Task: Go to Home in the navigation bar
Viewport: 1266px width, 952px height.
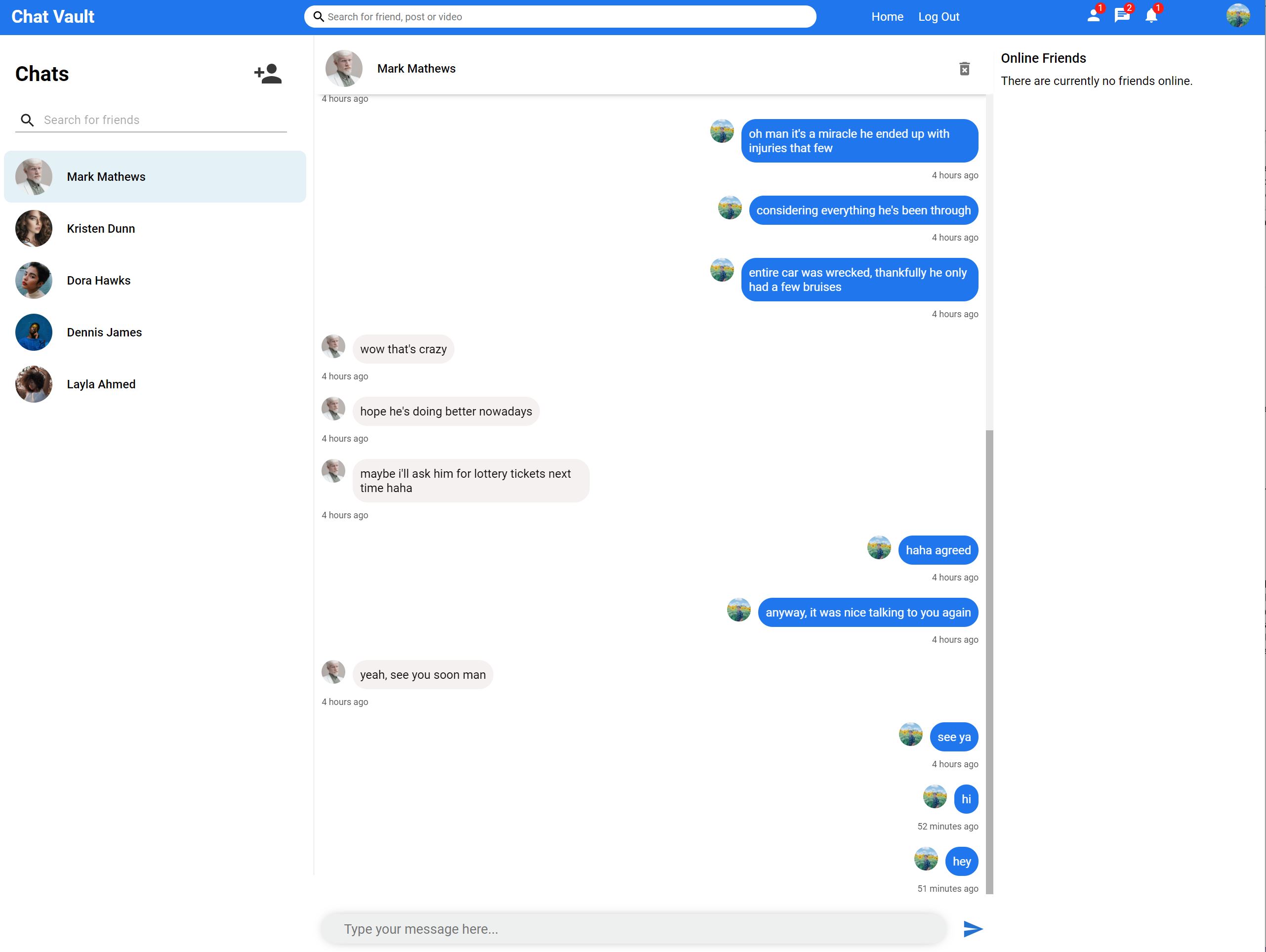Action: point(887,17)
